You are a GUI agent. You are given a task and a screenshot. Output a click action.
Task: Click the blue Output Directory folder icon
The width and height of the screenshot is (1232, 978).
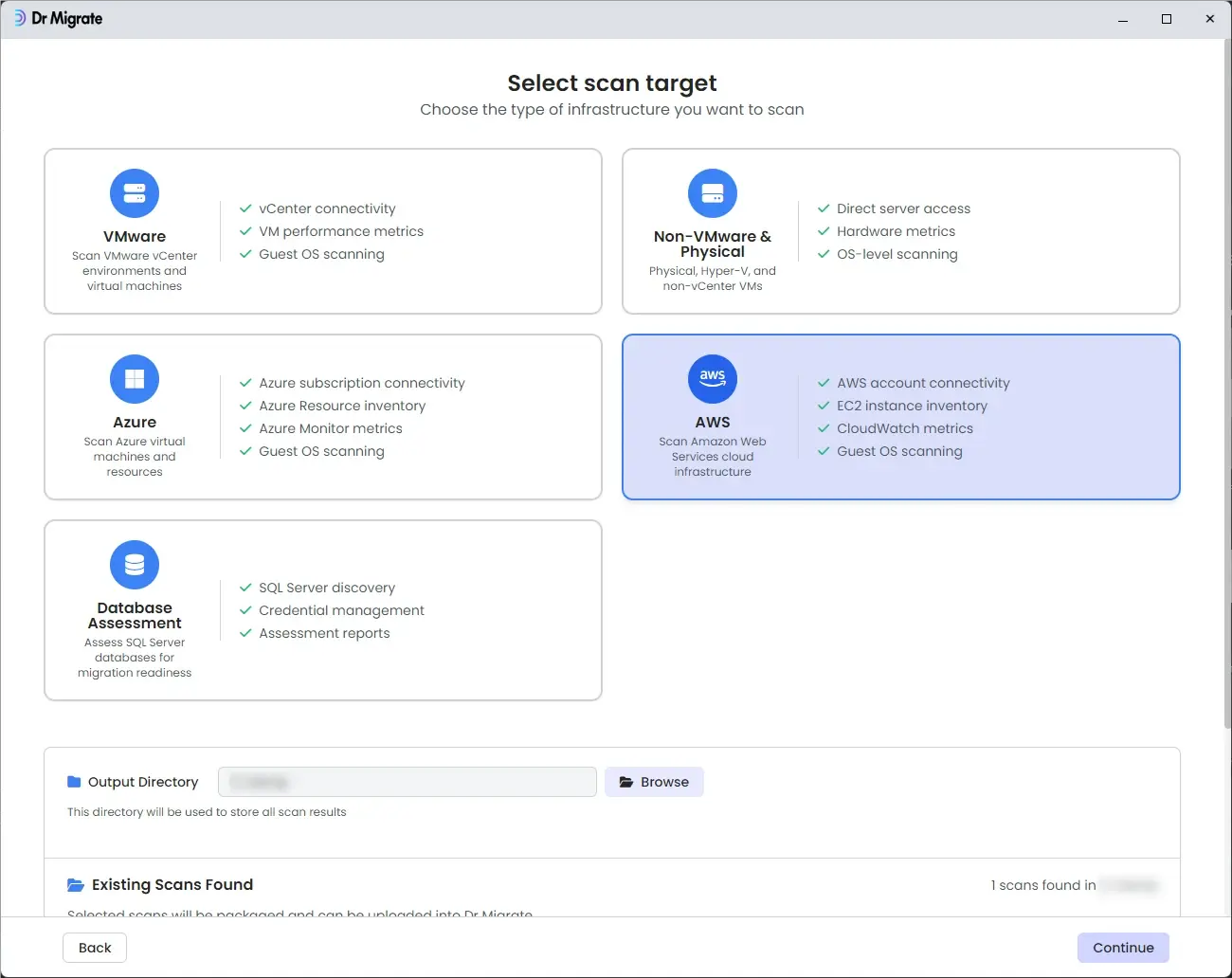coord(74,782)
